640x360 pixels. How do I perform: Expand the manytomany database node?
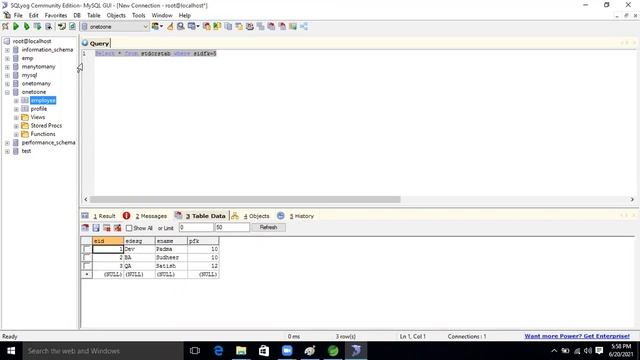[x=7, y=67]
